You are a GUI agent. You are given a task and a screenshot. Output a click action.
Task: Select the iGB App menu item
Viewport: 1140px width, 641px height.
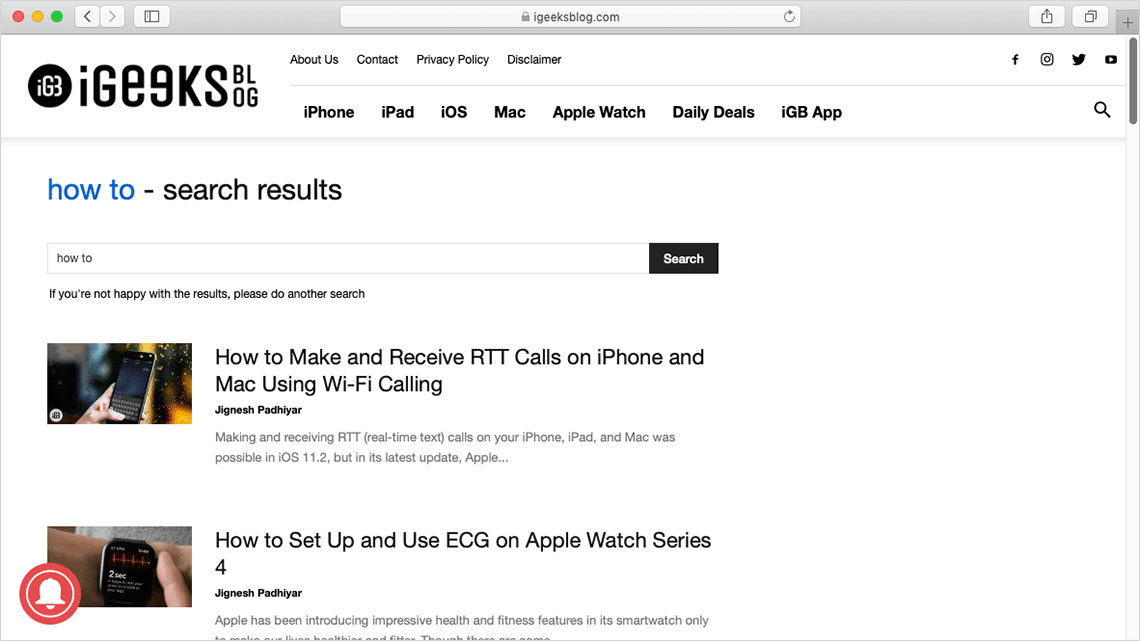coord(811,112)
